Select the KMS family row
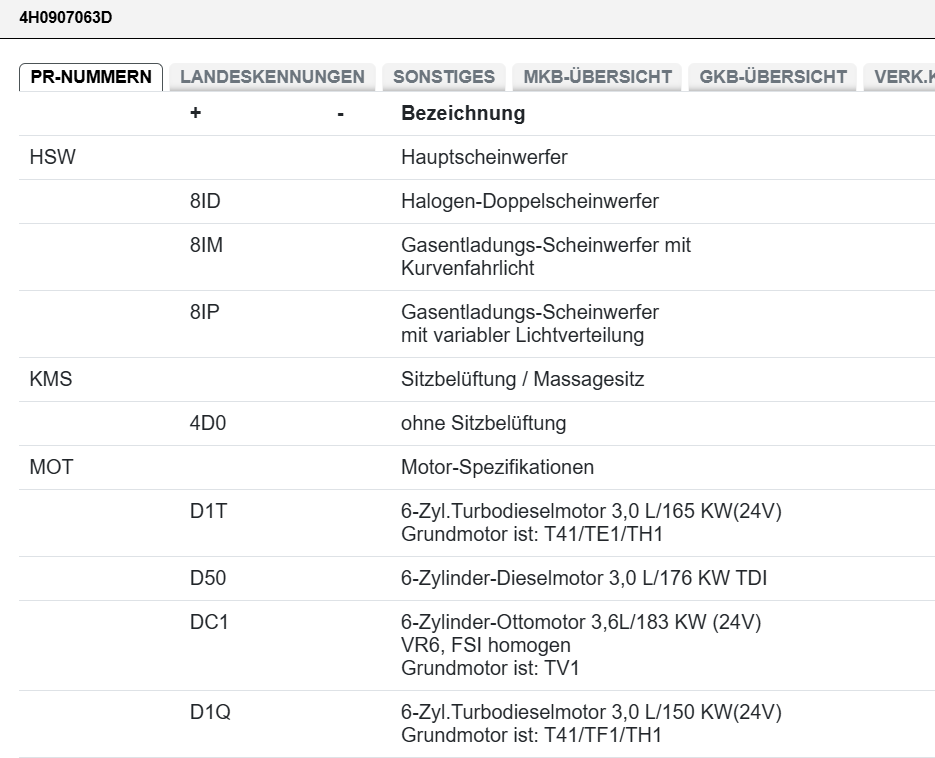935x758 pixels. (x=51, y=379)
